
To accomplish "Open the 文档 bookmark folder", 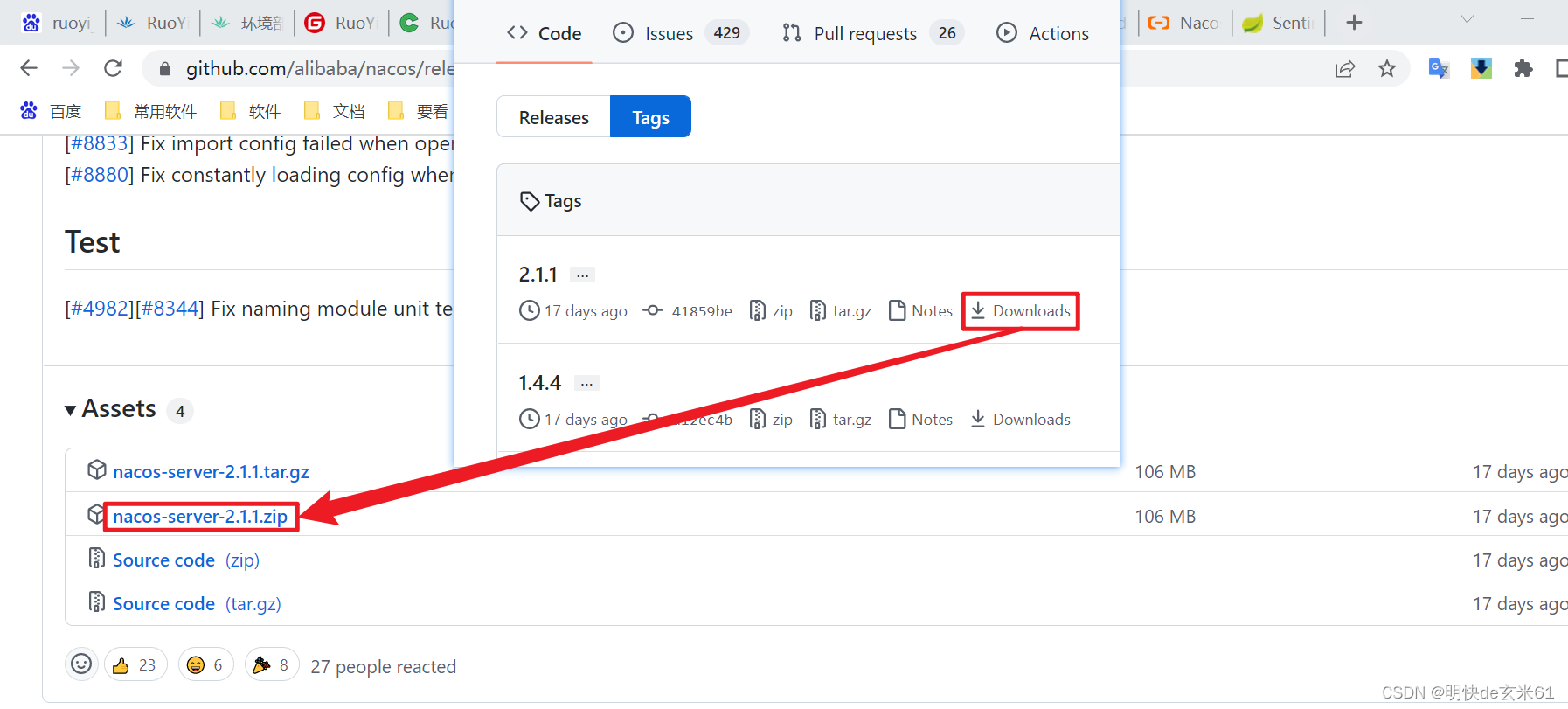I will 334,111.
